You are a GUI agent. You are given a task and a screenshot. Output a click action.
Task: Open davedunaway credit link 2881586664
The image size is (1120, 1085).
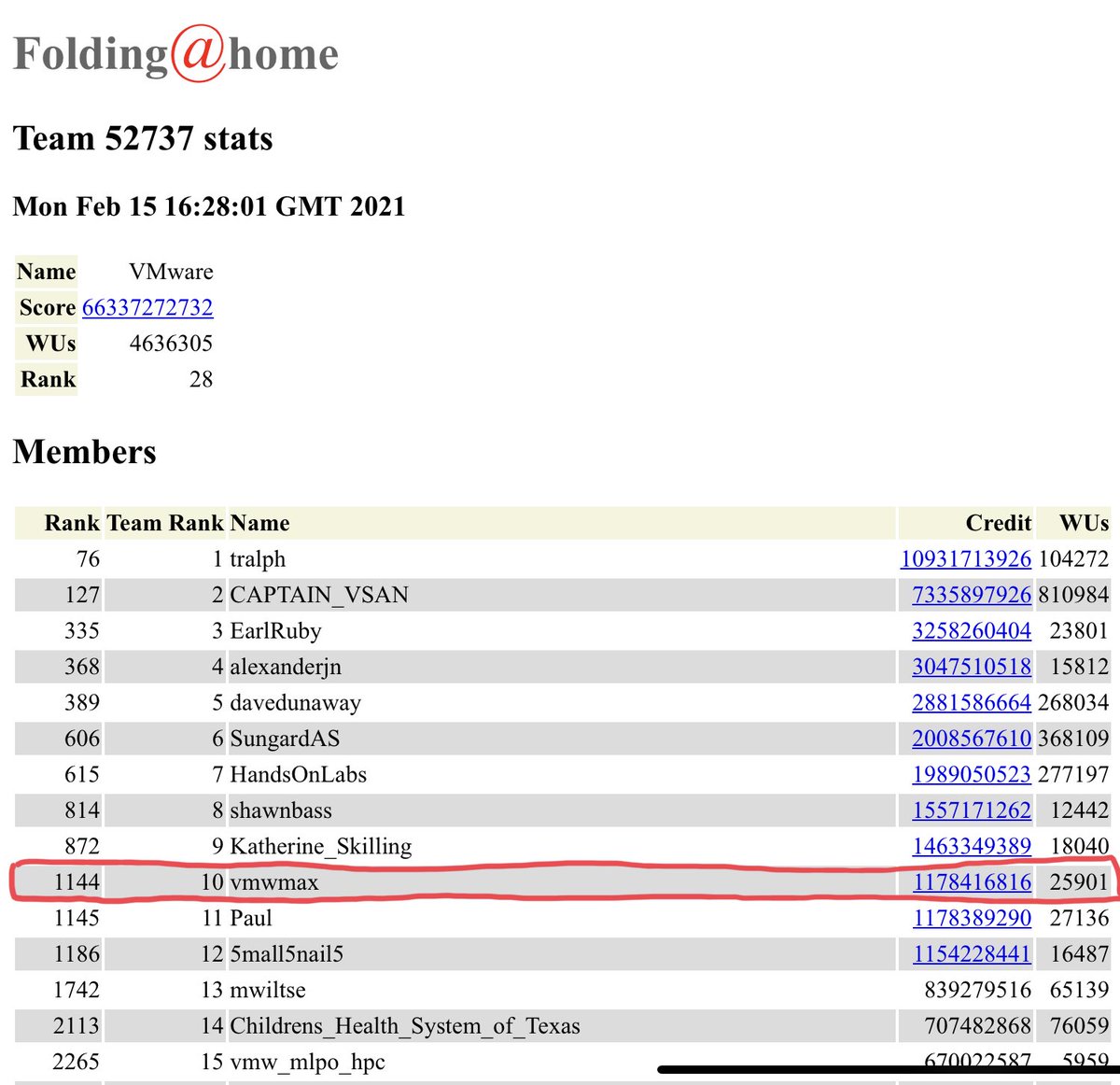click(x=972, y=702)
